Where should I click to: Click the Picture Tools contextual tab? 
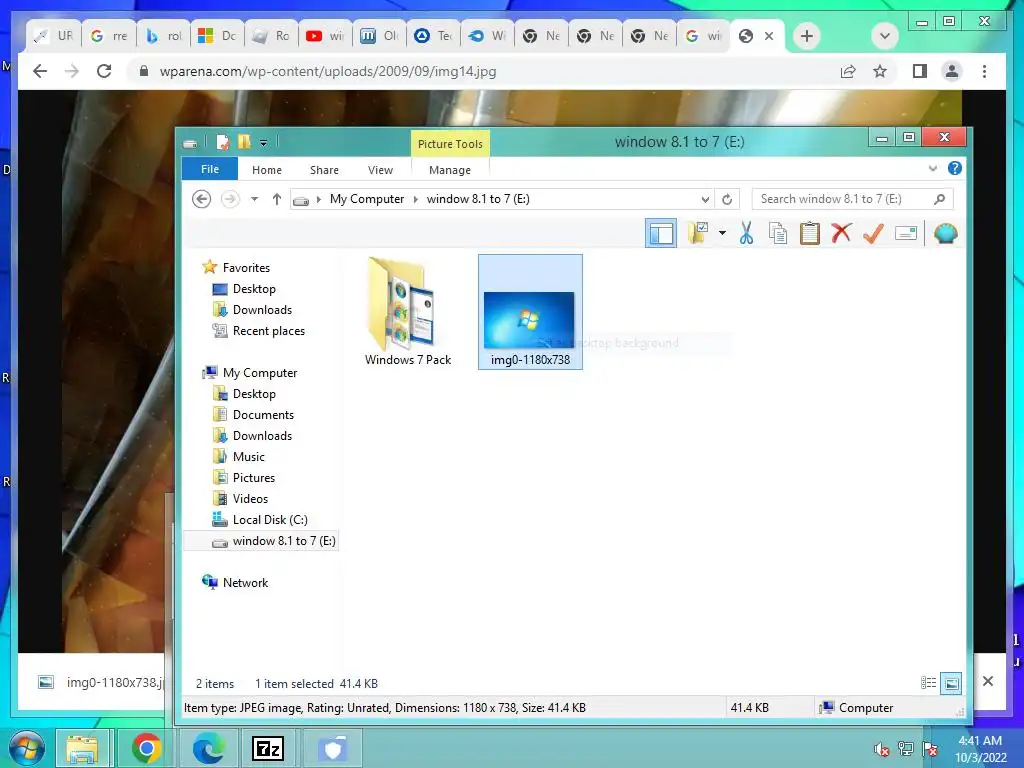pos(450,144)
